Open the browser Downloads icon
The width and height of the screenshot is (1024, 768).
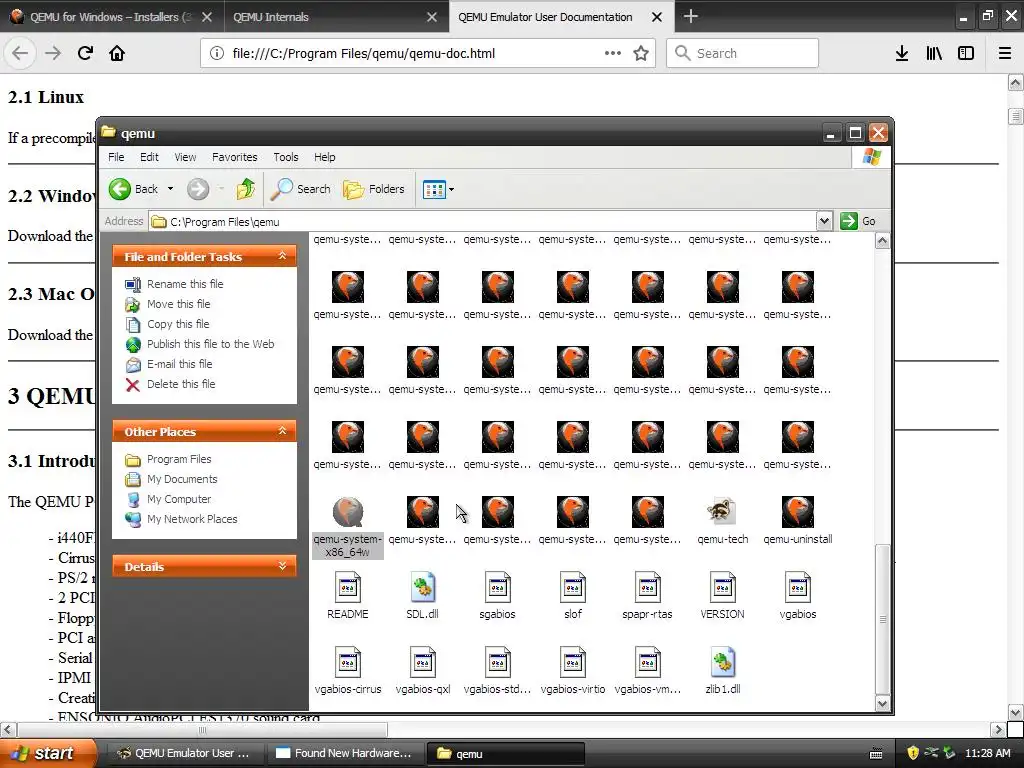(902, 54)
